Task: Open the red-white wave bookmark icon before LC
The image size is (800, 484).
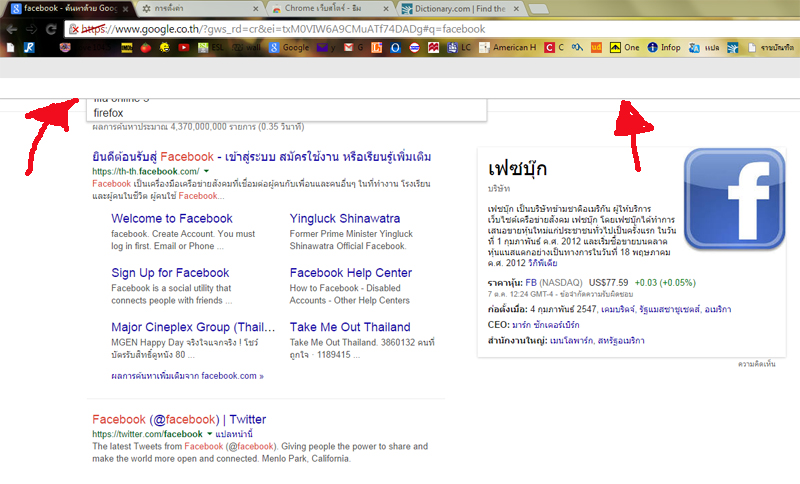Action: coord(433,47)
